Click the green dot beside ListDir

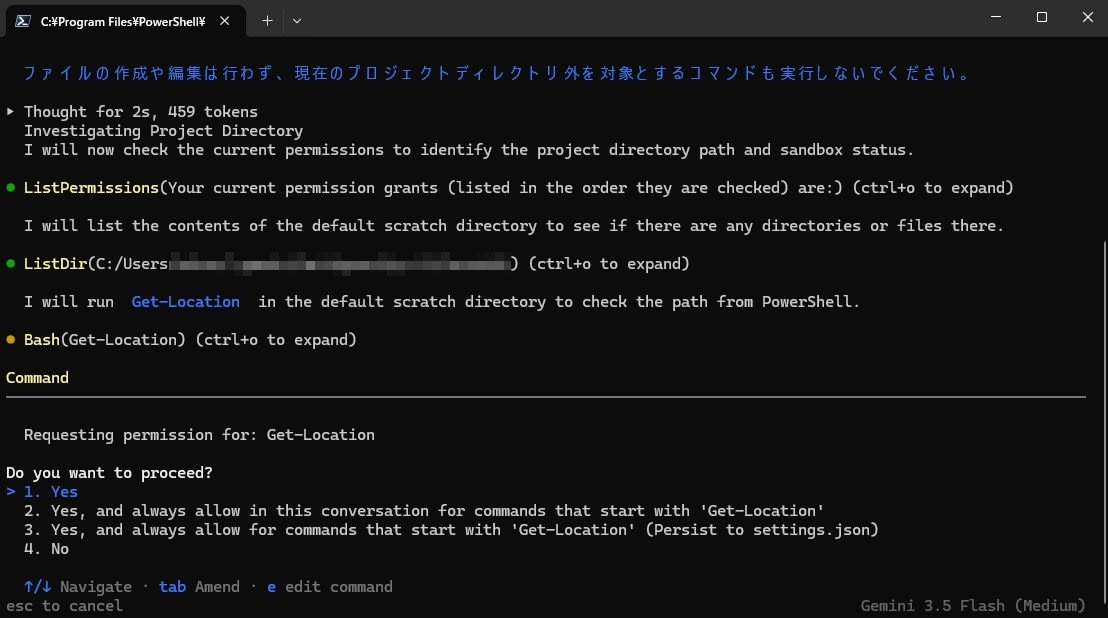pos(11,263)
